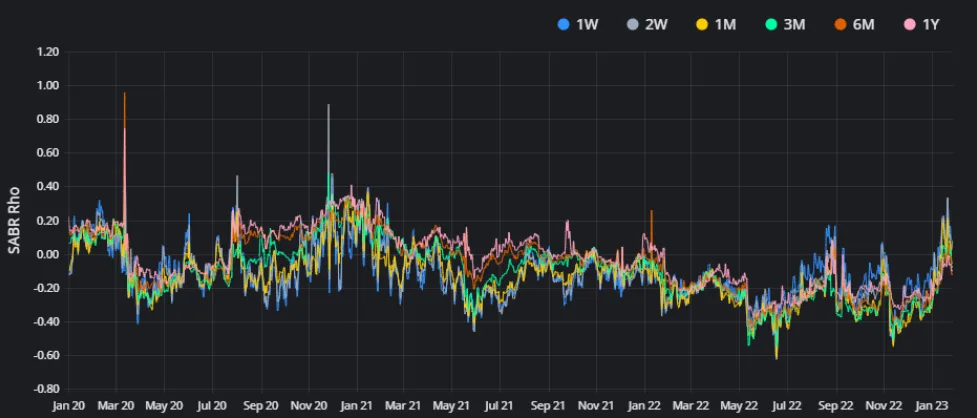Toggle the 3M series in the legend
Image resolution: width=977 pixels, height=418 pixels.
click(x=785, y=25)
